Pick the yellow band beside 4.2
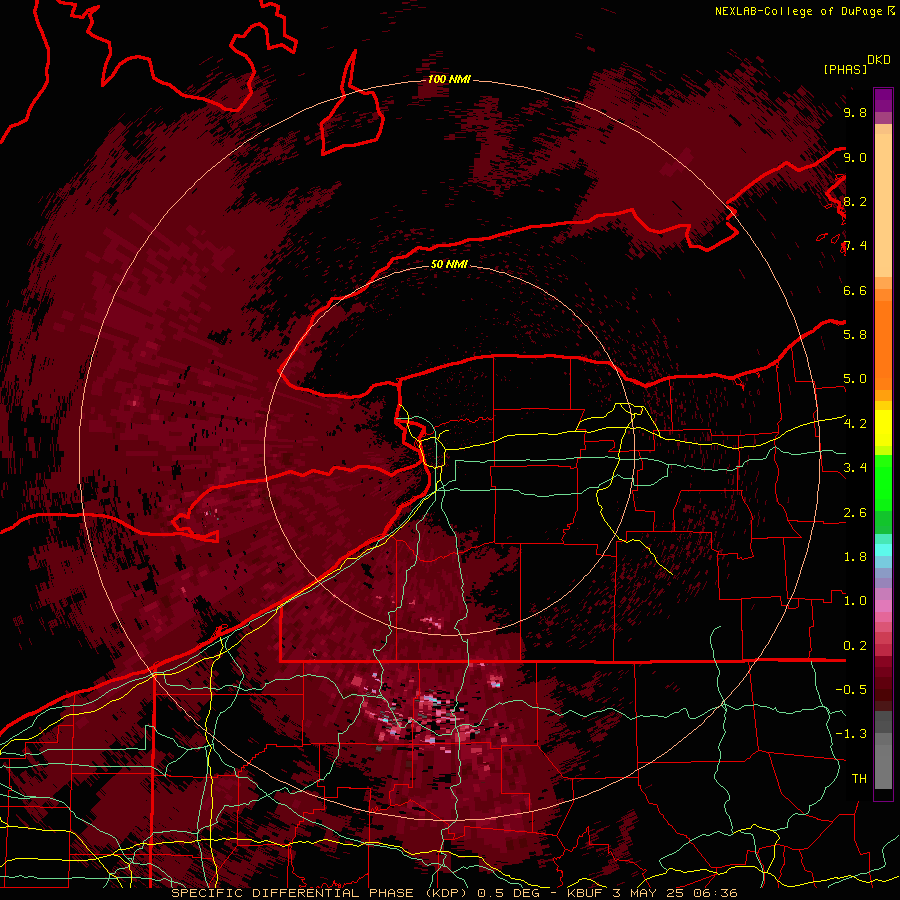 click(x=883, y=428)
